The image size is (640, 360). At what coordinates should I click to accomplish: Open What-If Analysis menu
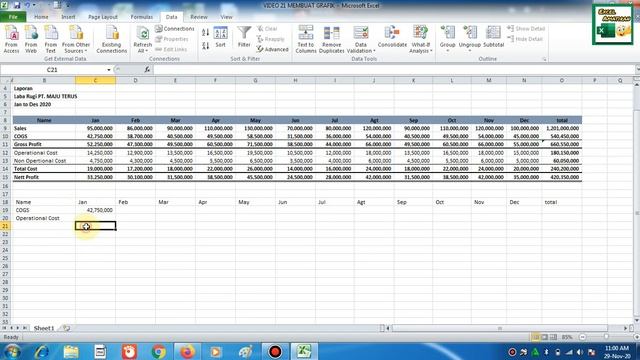tap(421, 39)
